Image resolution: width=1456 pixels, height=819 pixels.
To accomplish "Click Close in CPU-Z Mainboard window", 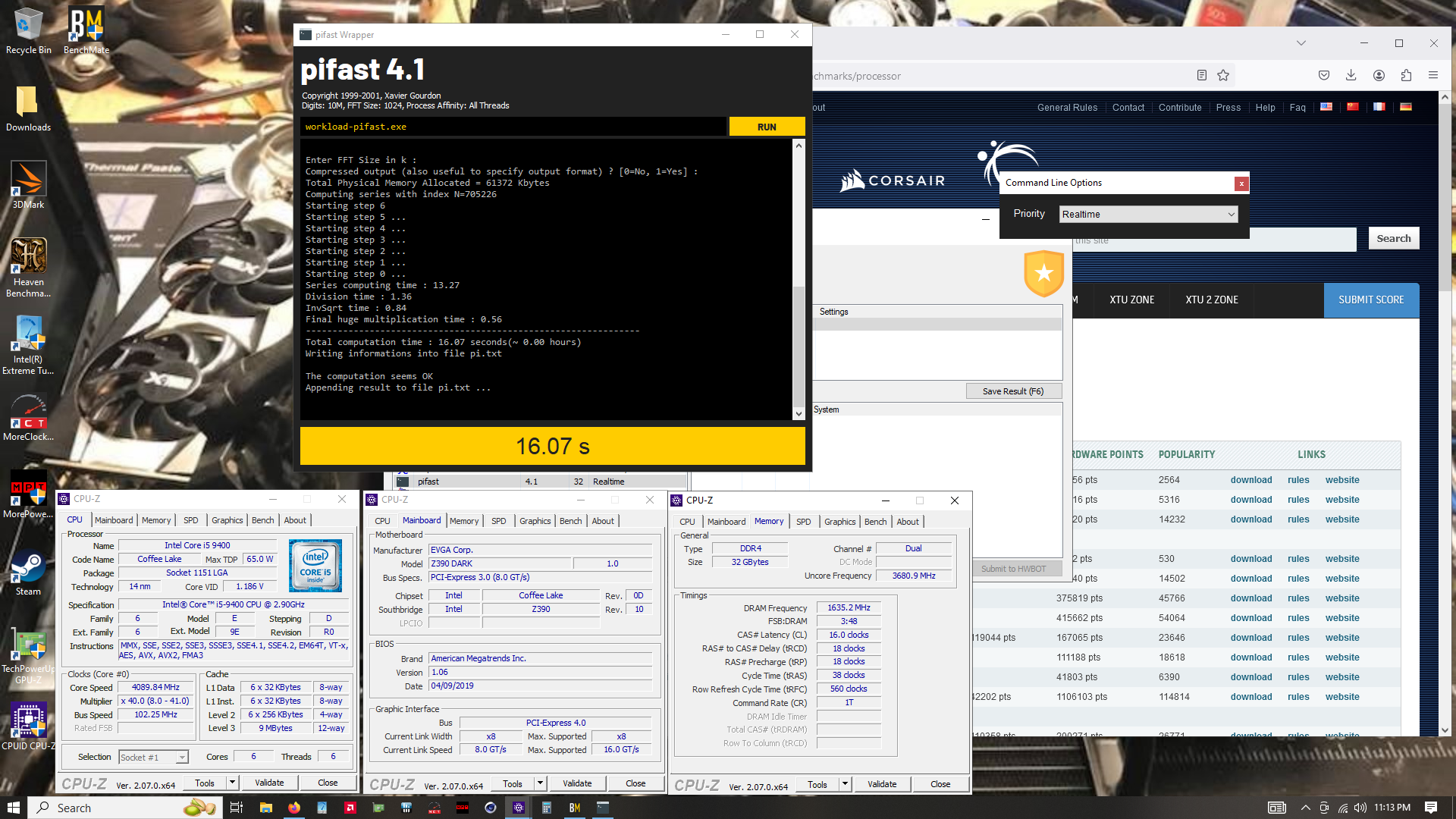I will click(635, 783).
